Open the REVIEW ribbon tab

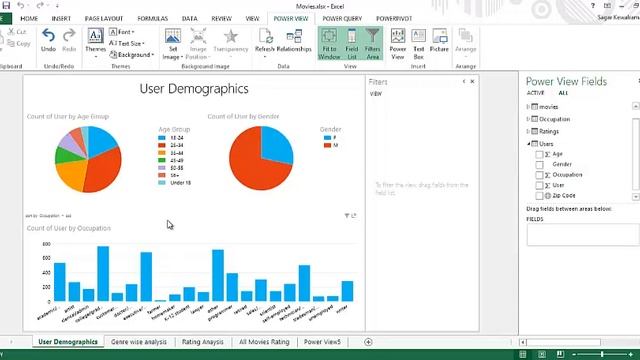(222, 19)
